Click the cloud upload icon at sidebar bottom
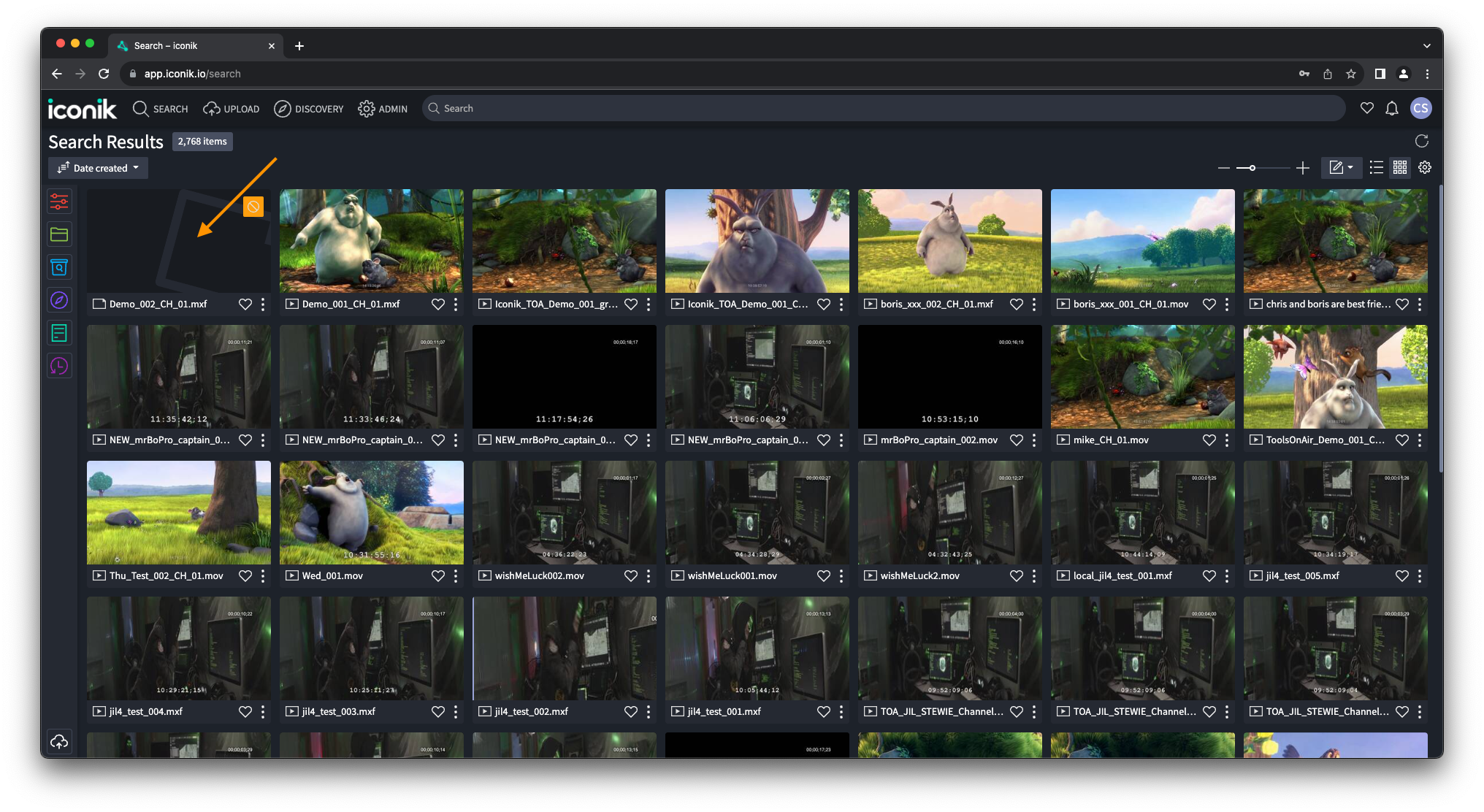The width and height of the screenshot is (1484, 812). tap(59, 742)
